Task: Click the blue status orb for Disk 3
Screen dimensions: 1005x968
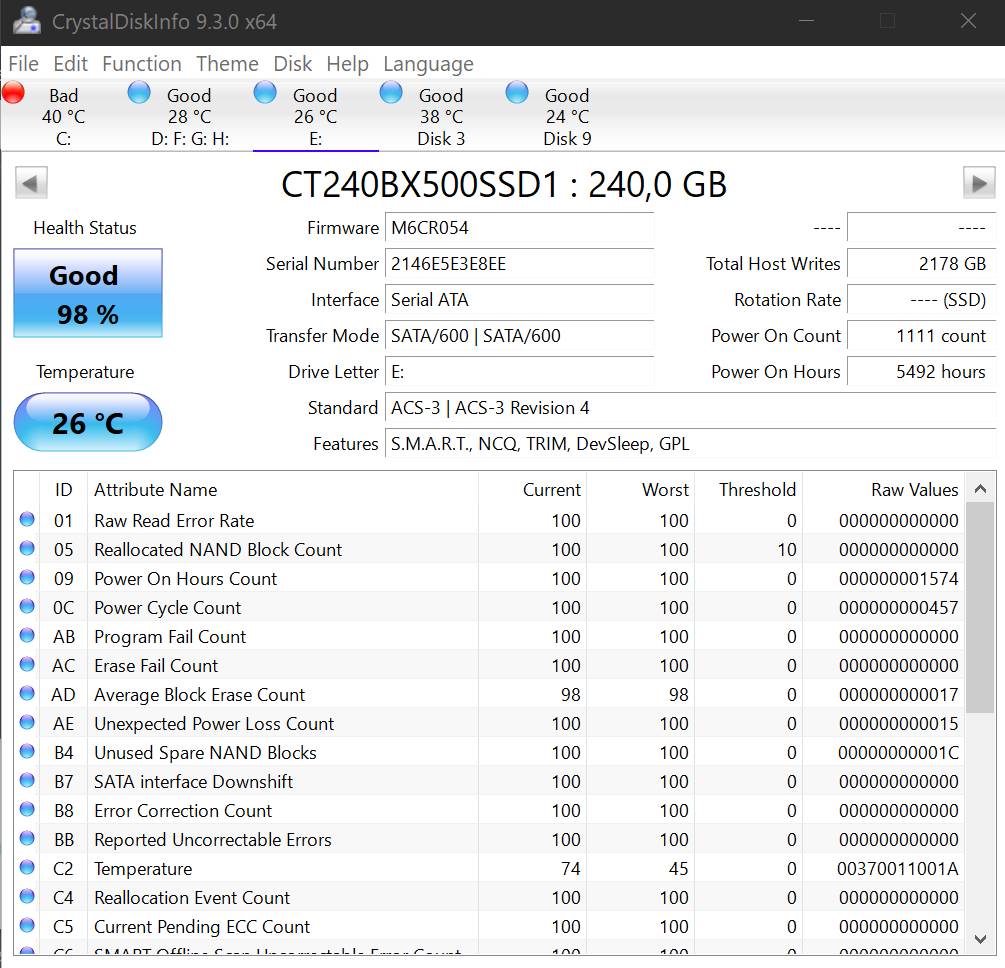Action: (391, 93)
